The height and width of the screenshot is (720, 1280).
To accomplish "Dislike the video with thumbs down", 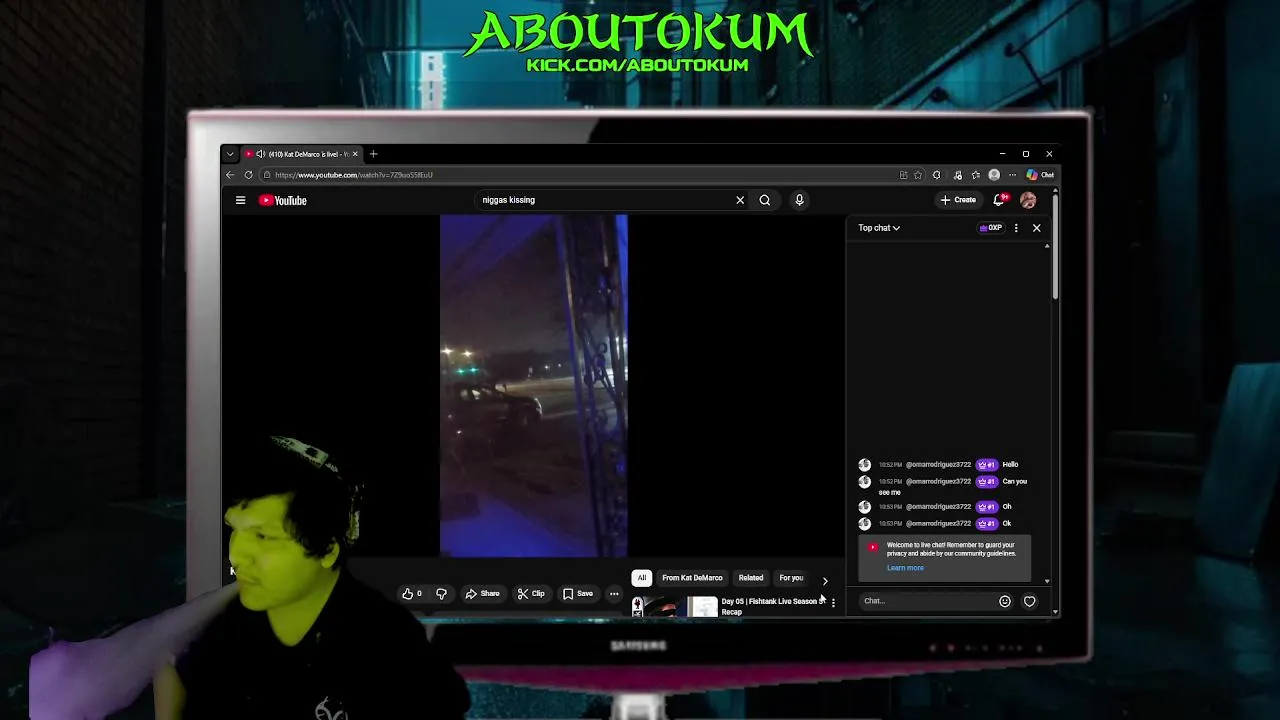I will coord(441,594).
